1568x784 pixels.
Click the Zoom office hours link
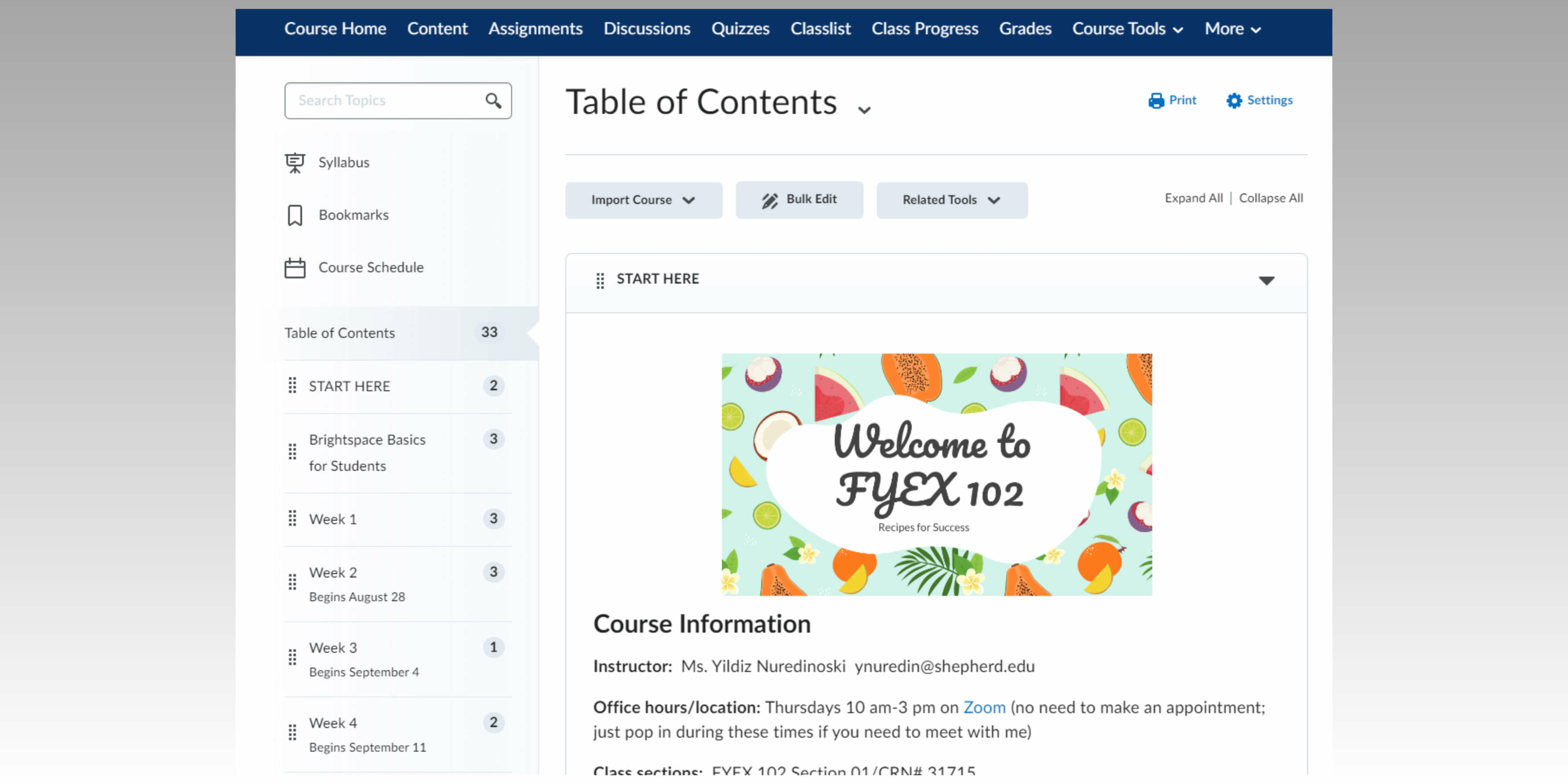[983, 707]
